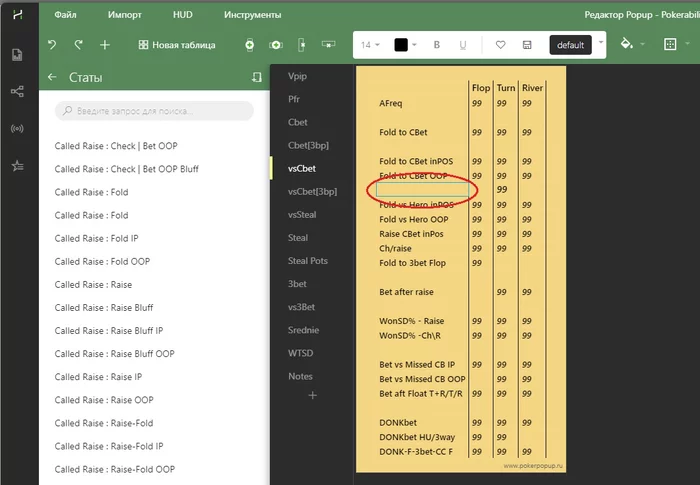
Task: Click the table borders icon
Action: pos(670,44)
